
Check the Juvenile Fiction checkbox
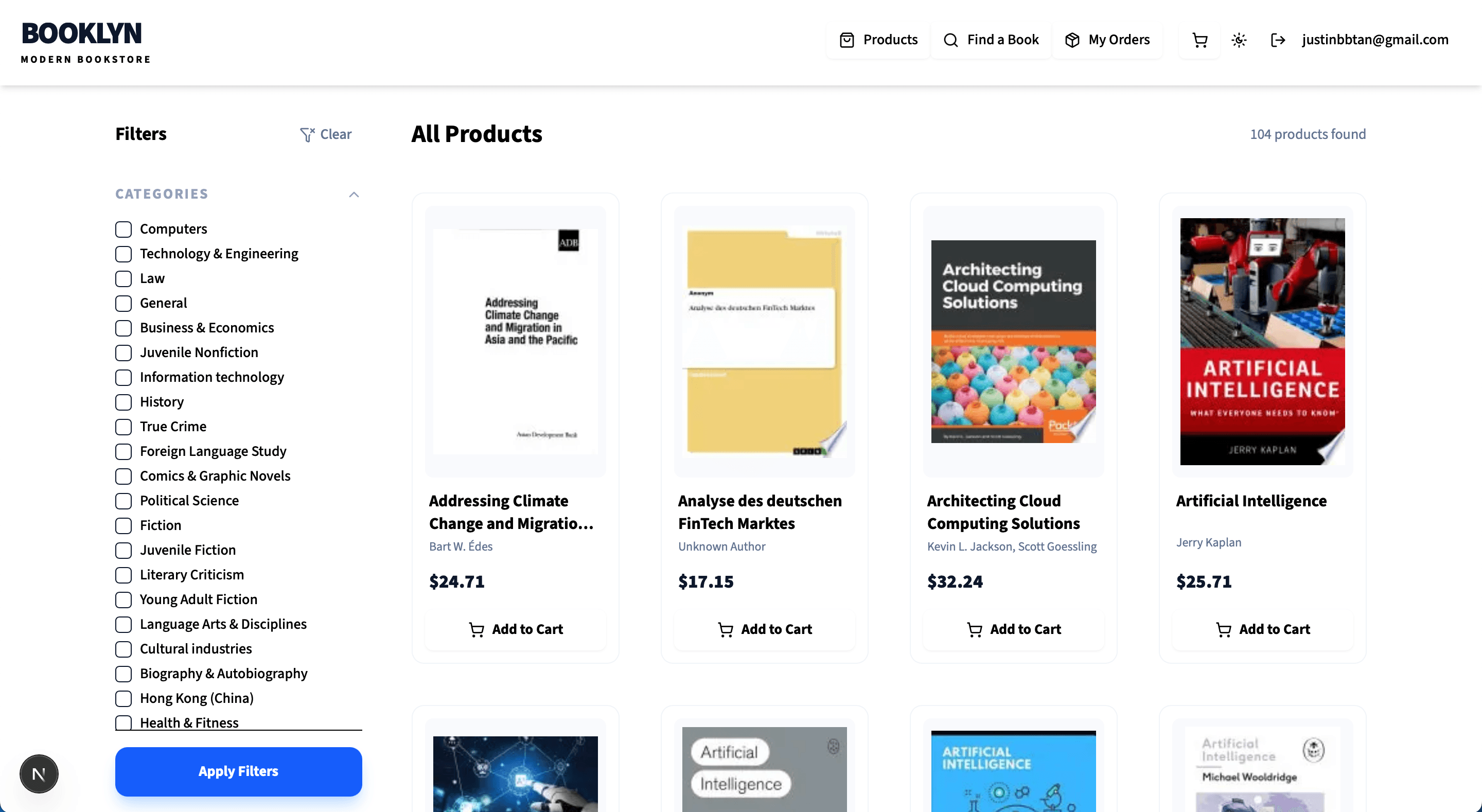(123, 550)
